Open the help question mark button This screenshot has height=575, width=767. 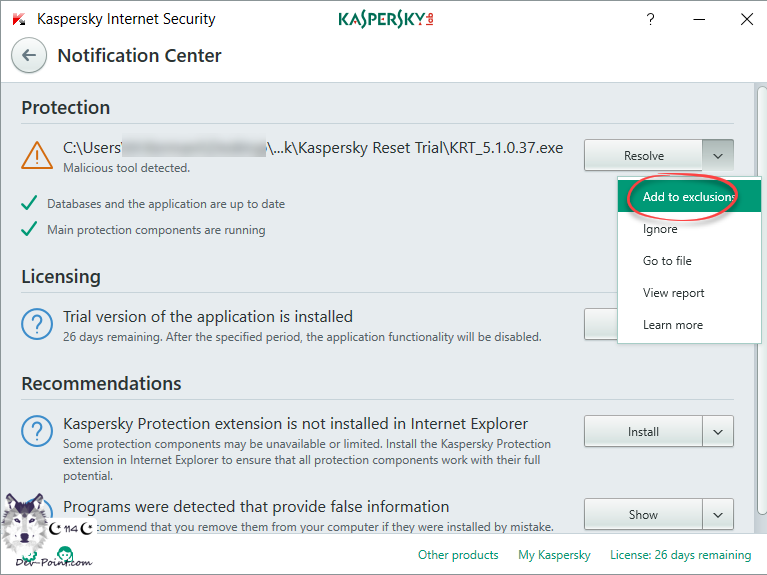[650, 19]
